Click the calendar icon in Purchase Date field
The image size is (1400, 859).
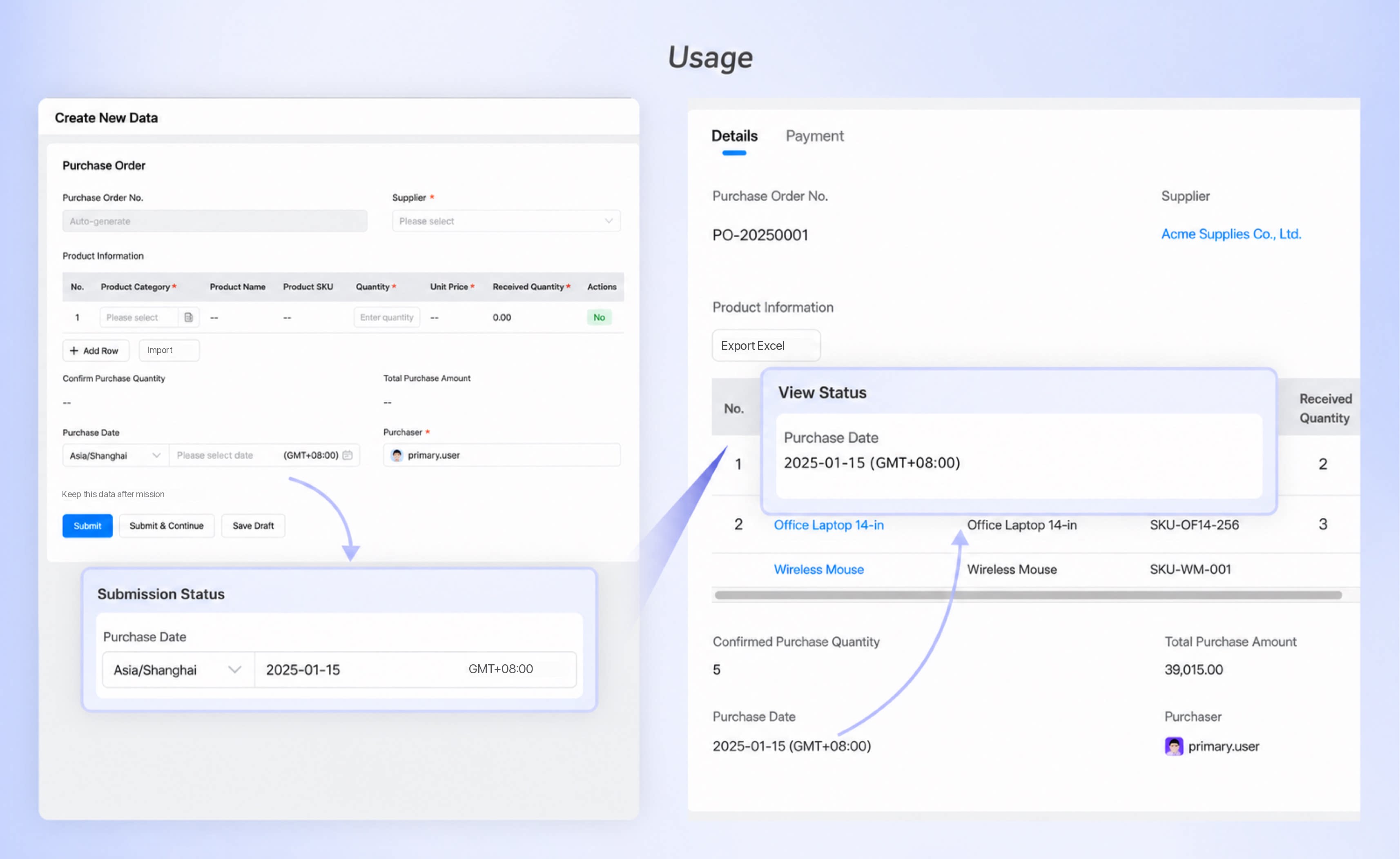pos(347,455)
